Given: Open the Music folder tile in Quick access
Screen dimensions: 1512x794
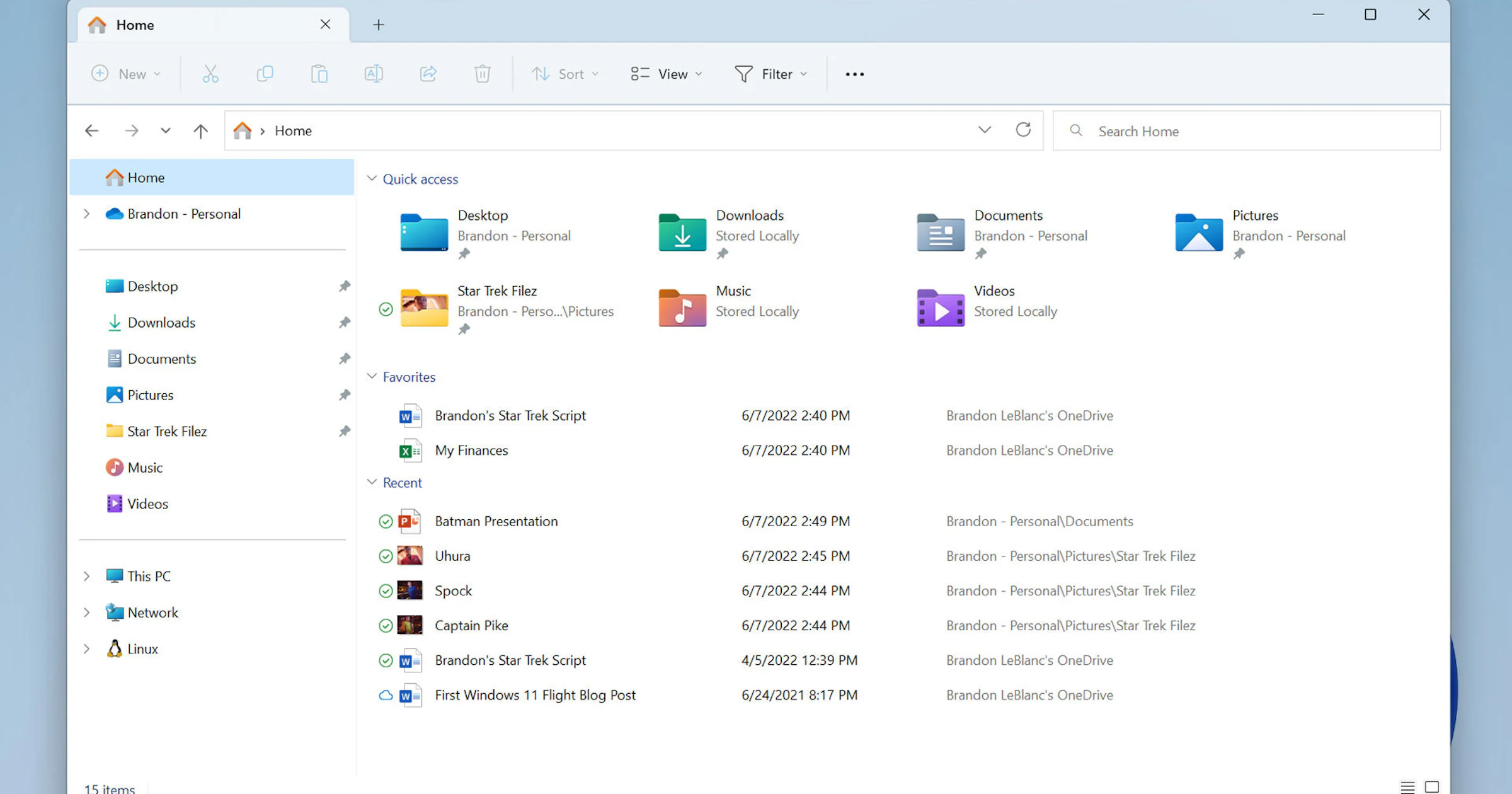Looking at the screenshot, I should 730,308.
